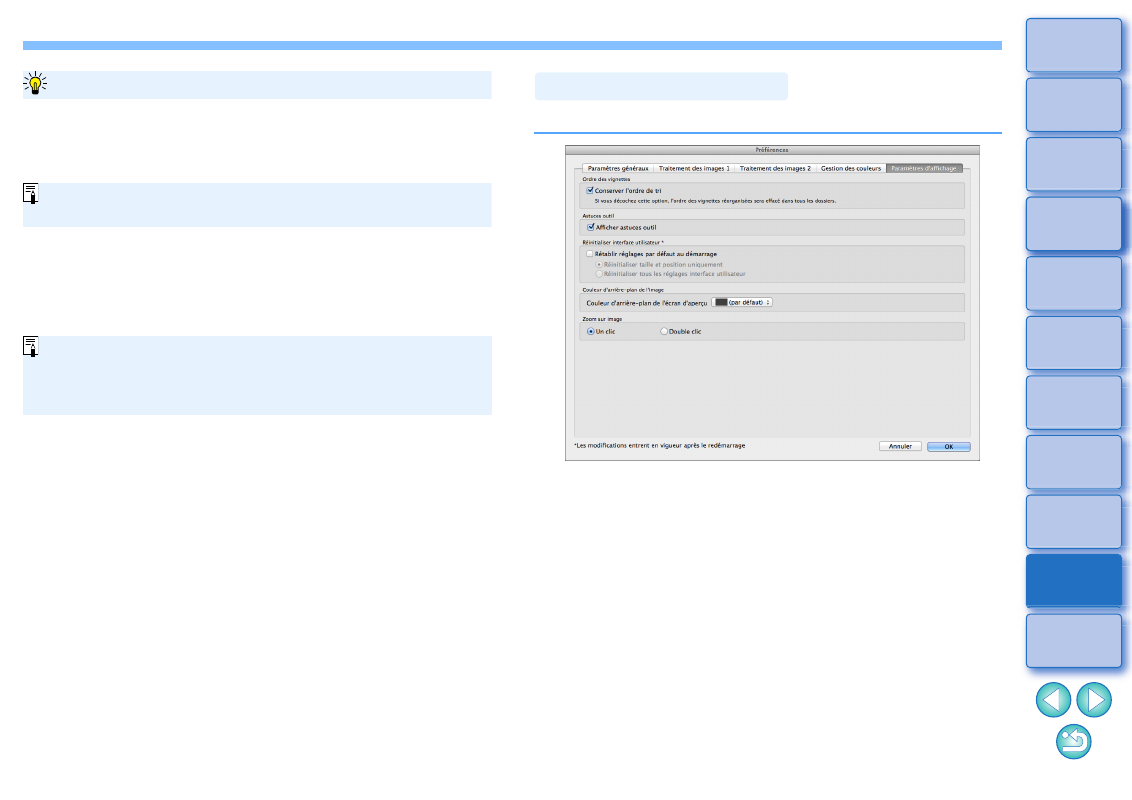Viewport: 1132px width, 800px height.
Task: Click the 'Ordre des vignettes' section label
Action: click(606, 179)
